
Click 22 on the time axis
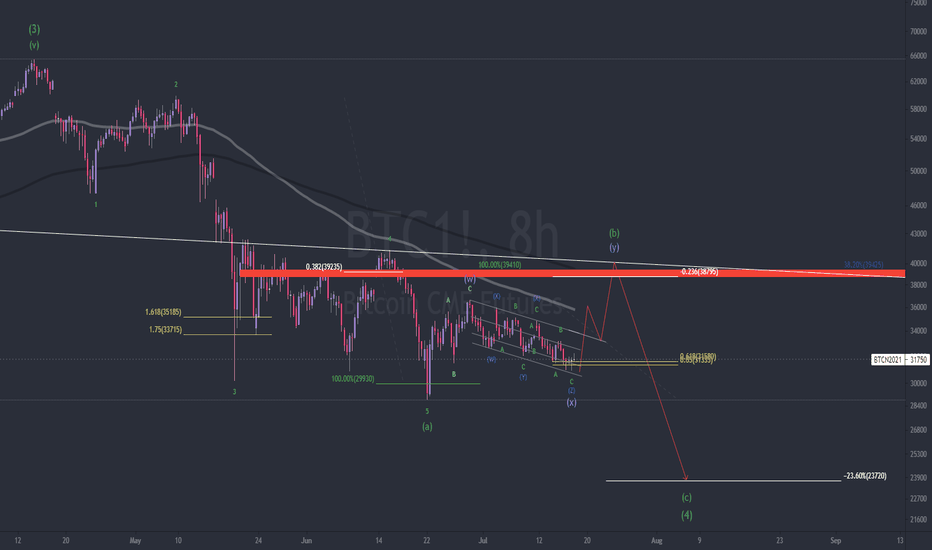pyautogui.click(x=427, y=540)
